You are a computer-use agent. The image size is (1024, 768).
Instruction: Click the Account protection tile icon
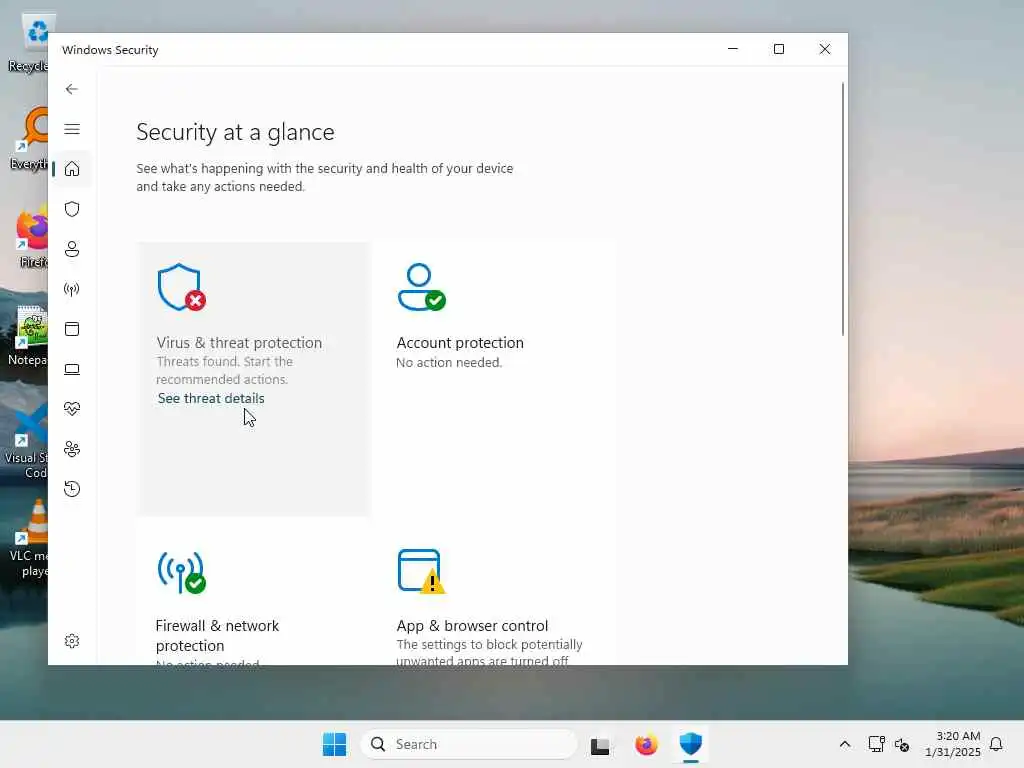click(421, 287)
